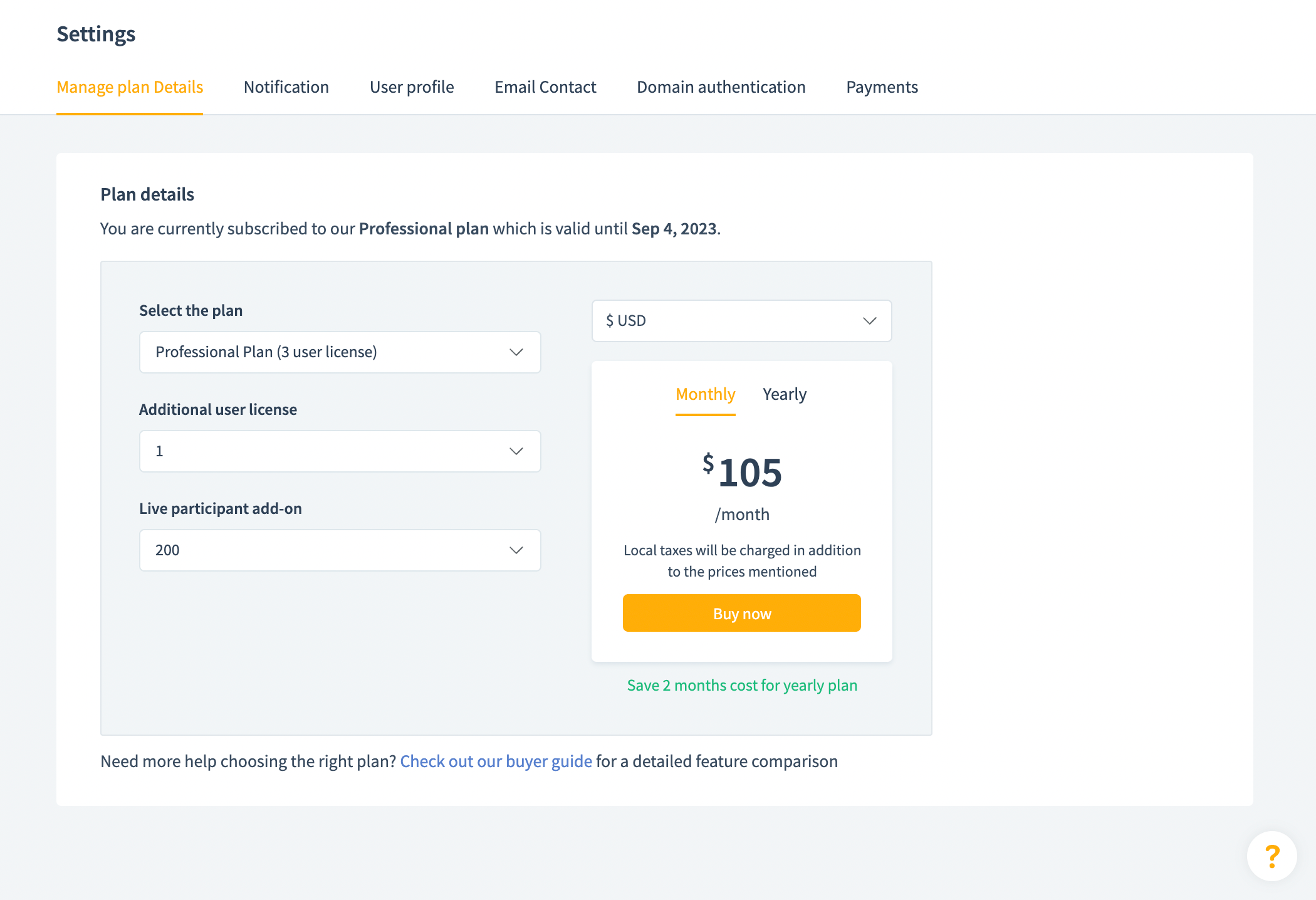Expand the Live participant add-on dropdown

[x=326, y=550]
